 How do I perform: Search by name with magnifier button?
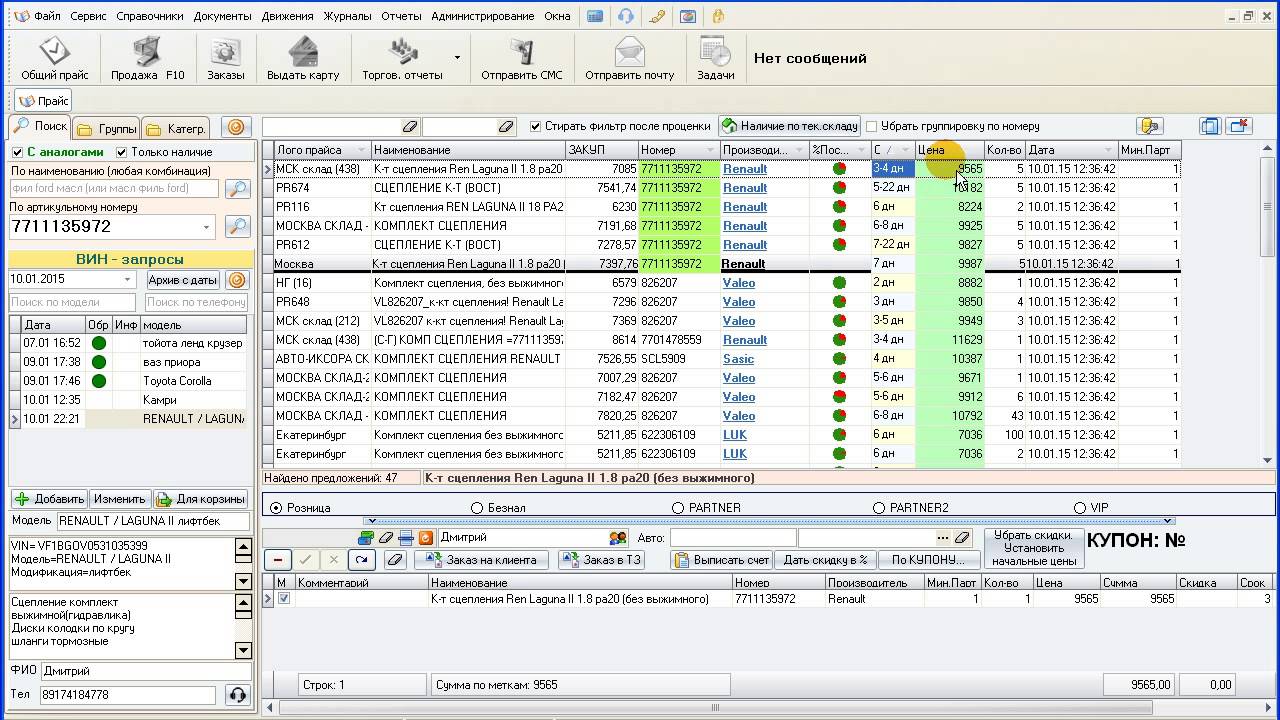tap(238, 188)
